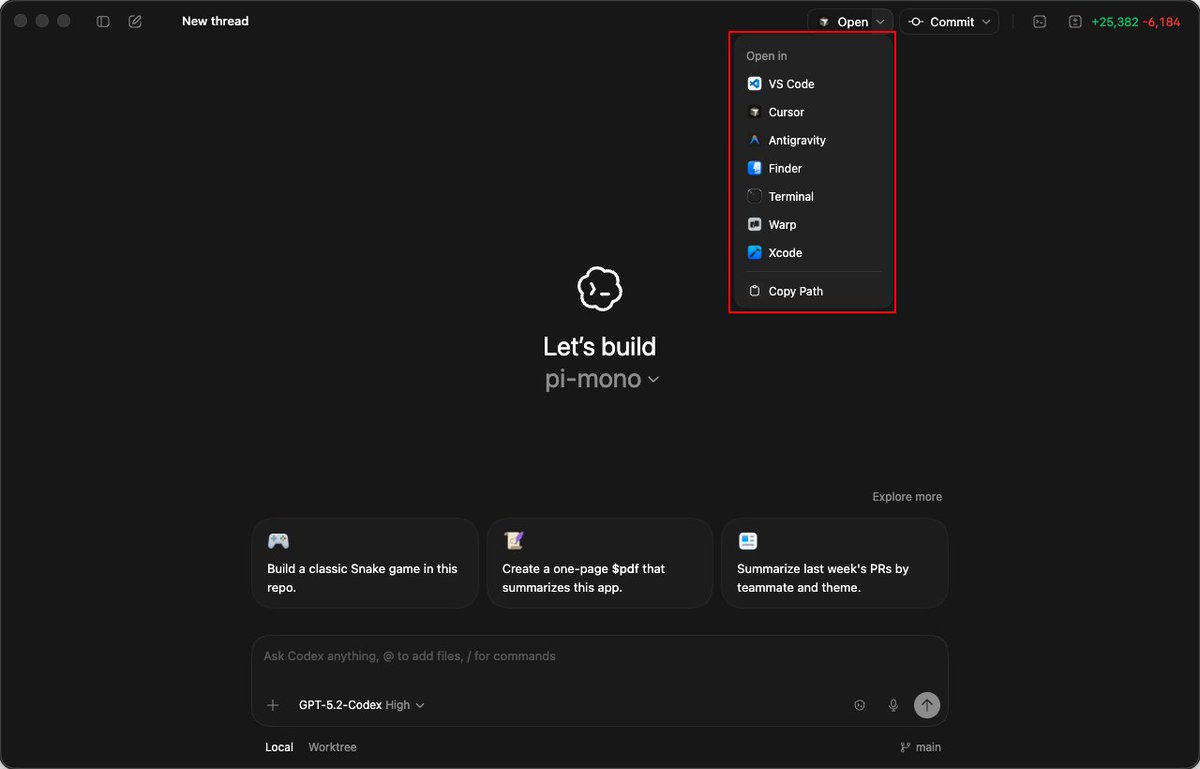The height and width of the screenshot is (769, 1200).
Task: Click the Terminal app icon in menu
Action: (755, 196)
